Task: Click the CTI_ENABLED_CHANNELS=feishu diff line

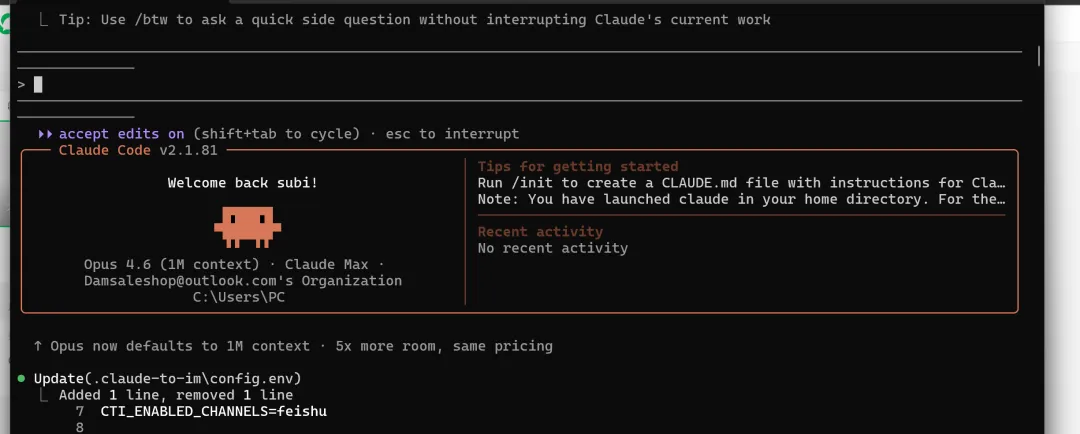Action: (213, 411)
